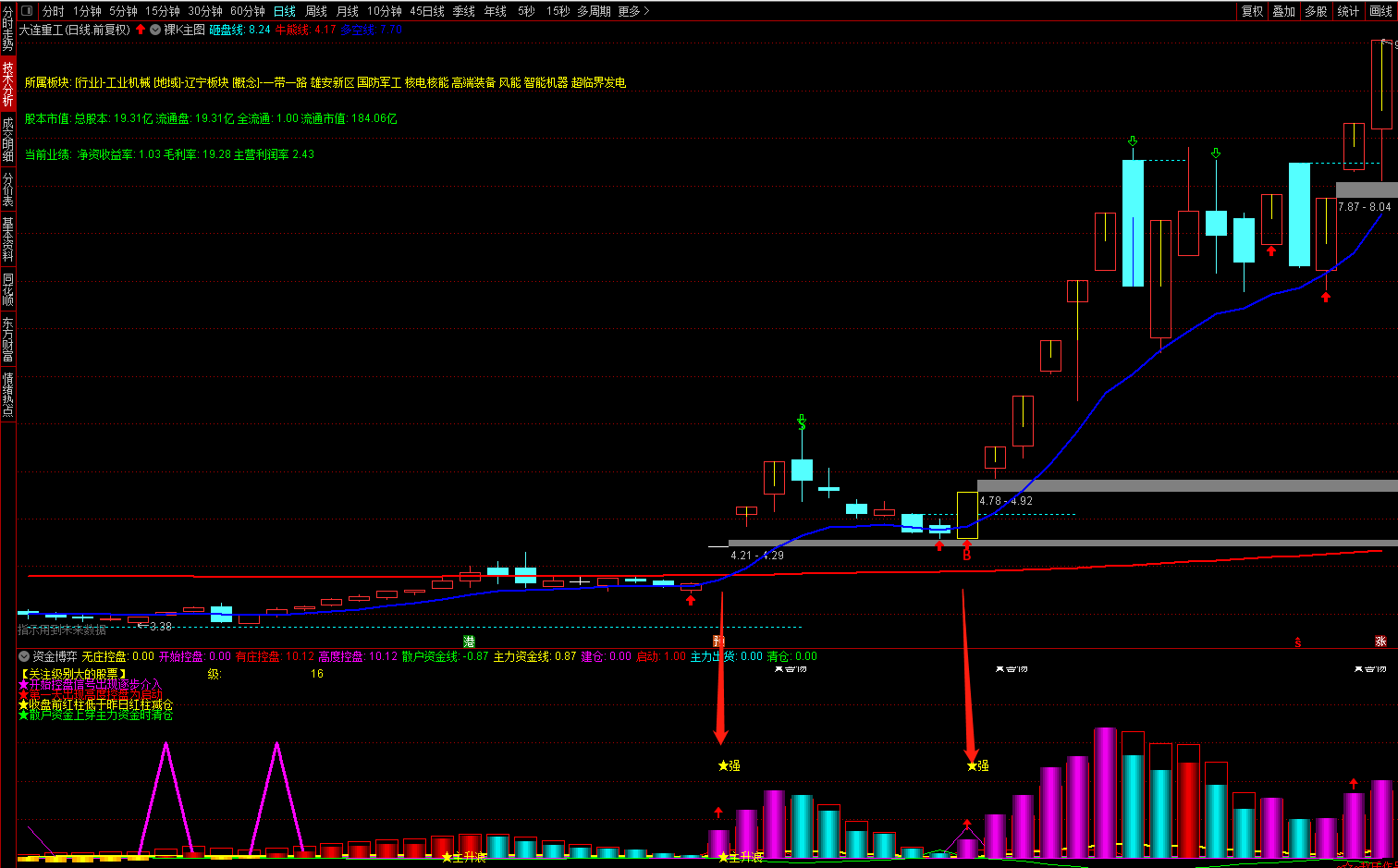Click the 砸盘线 8.24 indicator value
1398x868 pixels.
(x=239, y=30)
